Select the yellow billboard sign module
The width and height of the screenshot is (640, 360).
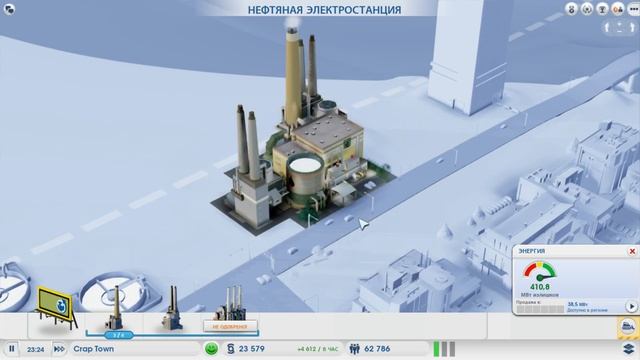click(56, 306)
